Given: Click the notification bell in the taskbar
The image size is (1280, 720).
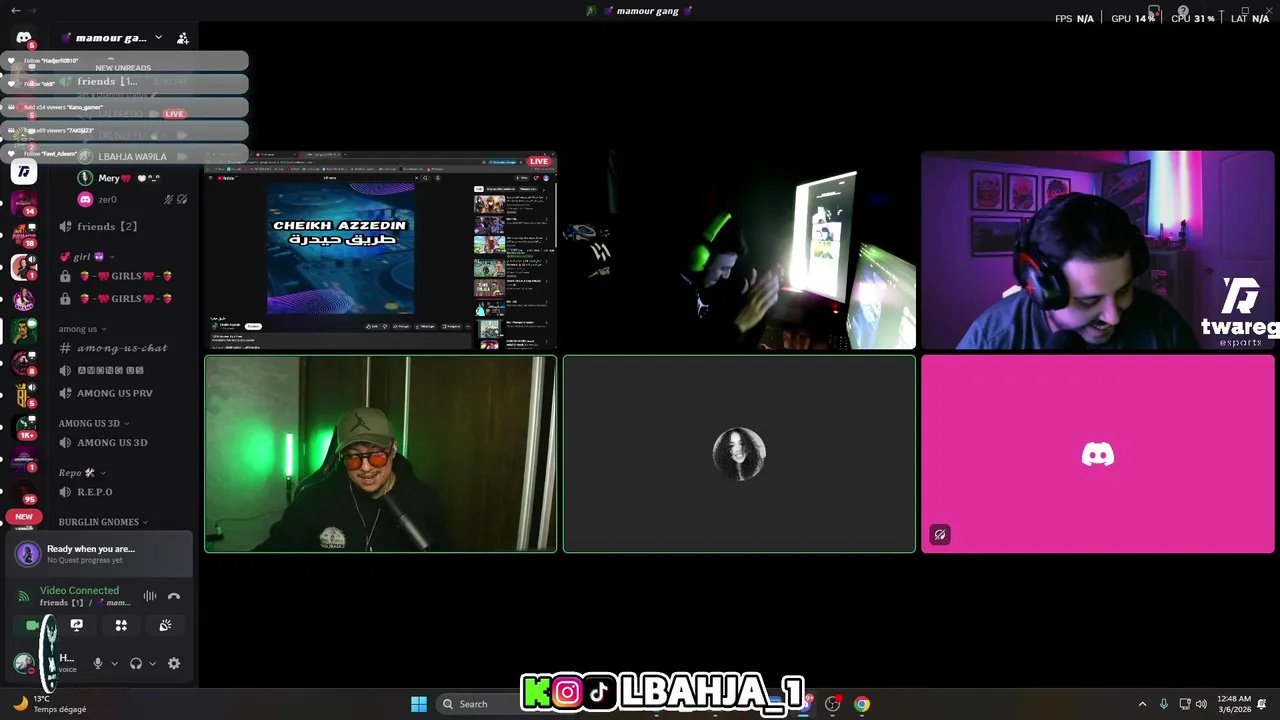Looking at the screenshot, I should click(1262, 704).
